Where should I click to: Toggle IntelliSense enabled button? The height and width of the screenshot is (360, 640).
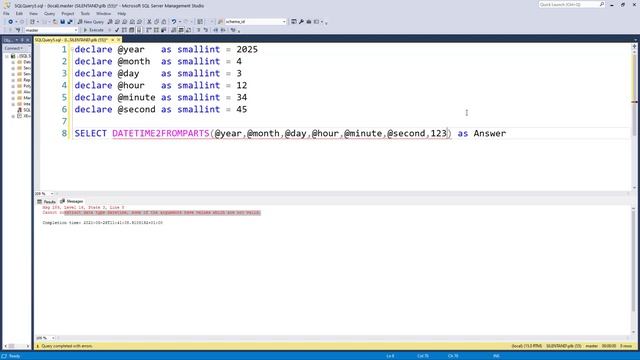tap(139, 30)
